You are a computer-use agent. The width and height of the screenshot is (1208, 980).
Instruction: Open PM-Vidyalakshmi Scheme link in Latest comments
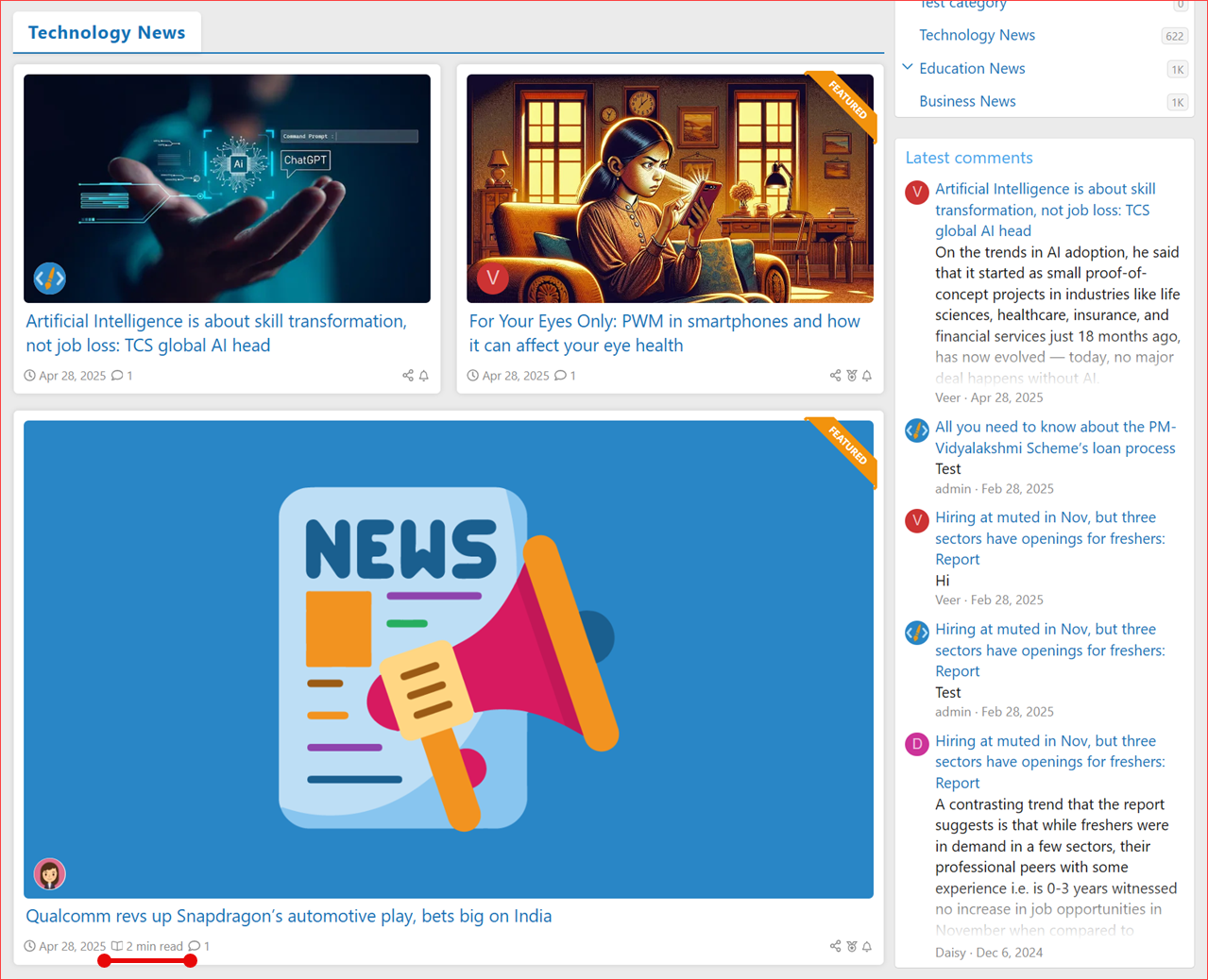(1055, 437)
